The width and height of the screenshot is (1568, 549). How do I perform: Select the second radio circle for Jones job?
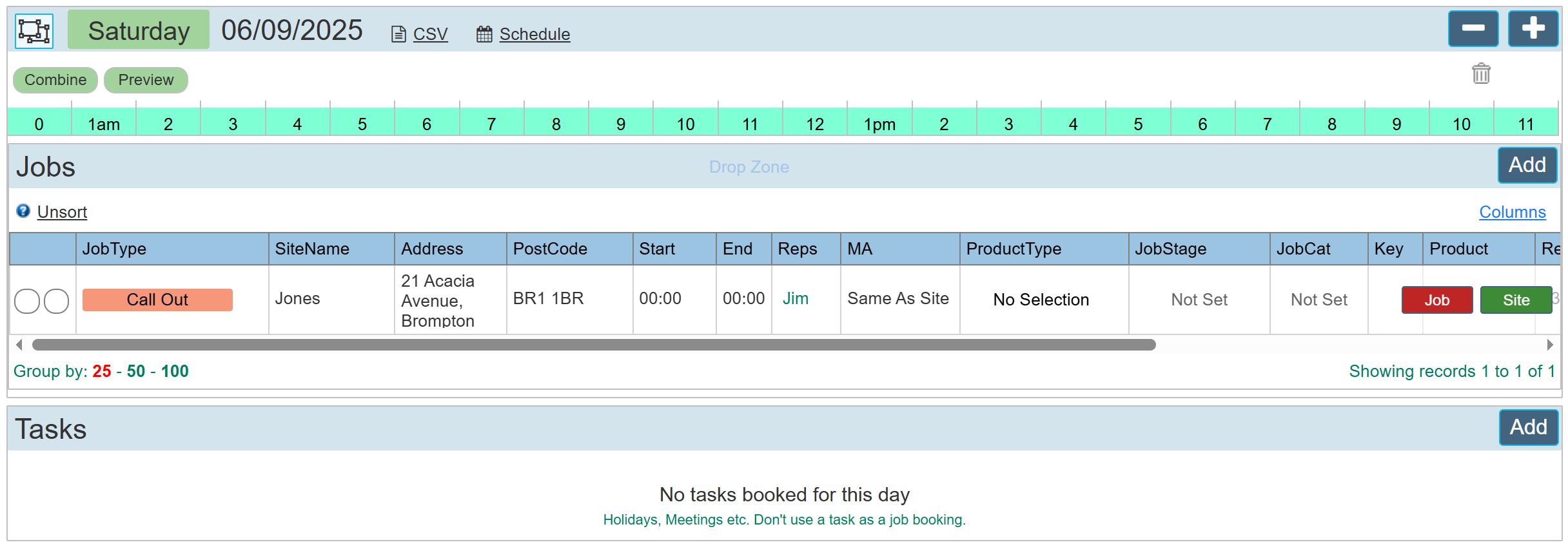pos(57,301)
